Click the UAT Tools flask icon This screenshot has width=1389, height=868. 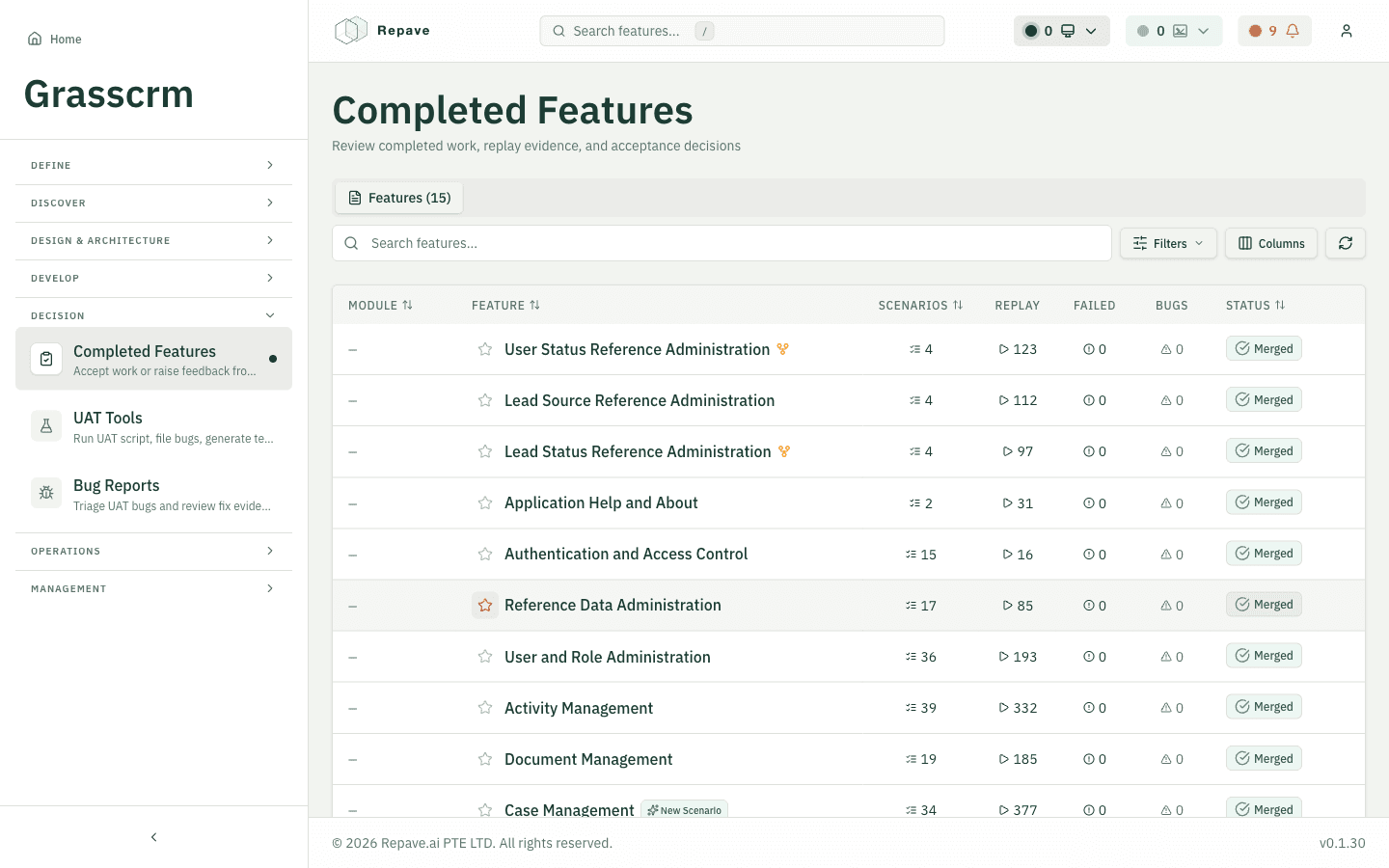coord(46,425)
